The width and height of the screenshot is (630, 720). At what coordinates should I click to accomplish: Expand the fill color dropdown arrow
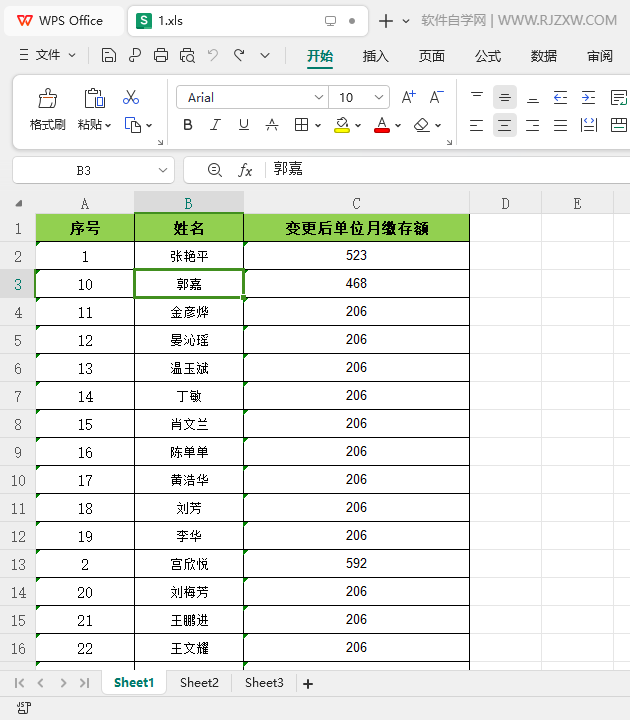click(358, 125)
